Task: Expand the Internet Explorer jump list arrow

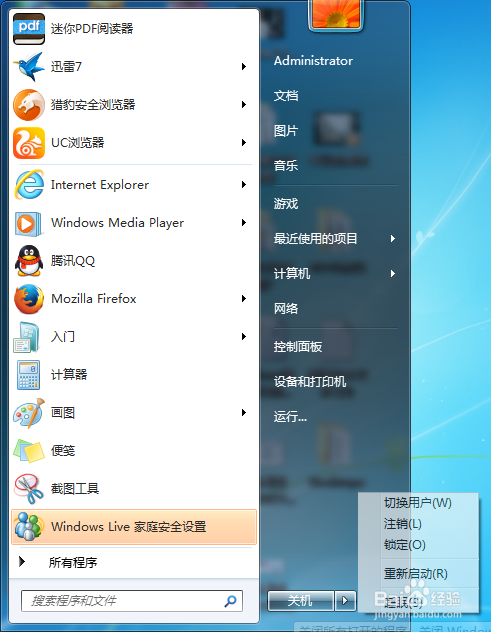Action: [x=244, y=185]
